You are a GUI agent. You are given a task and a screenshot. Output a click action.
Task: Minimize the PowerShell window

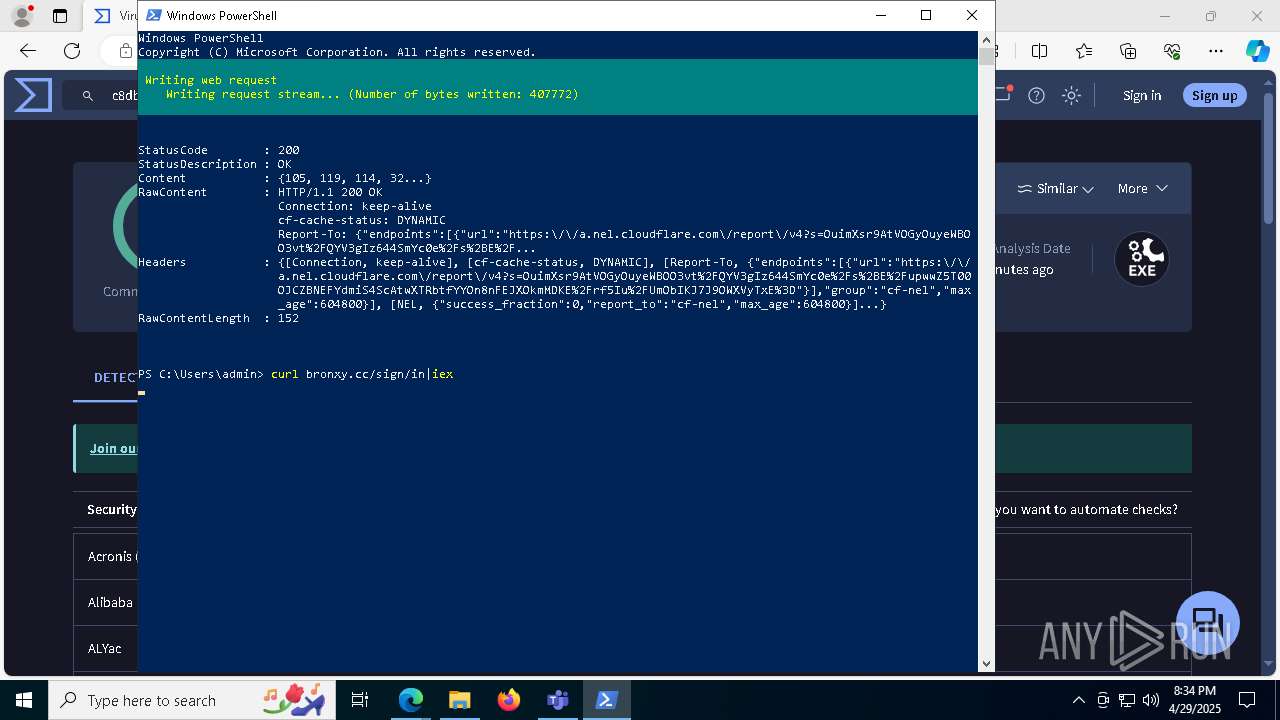(881, 15)
